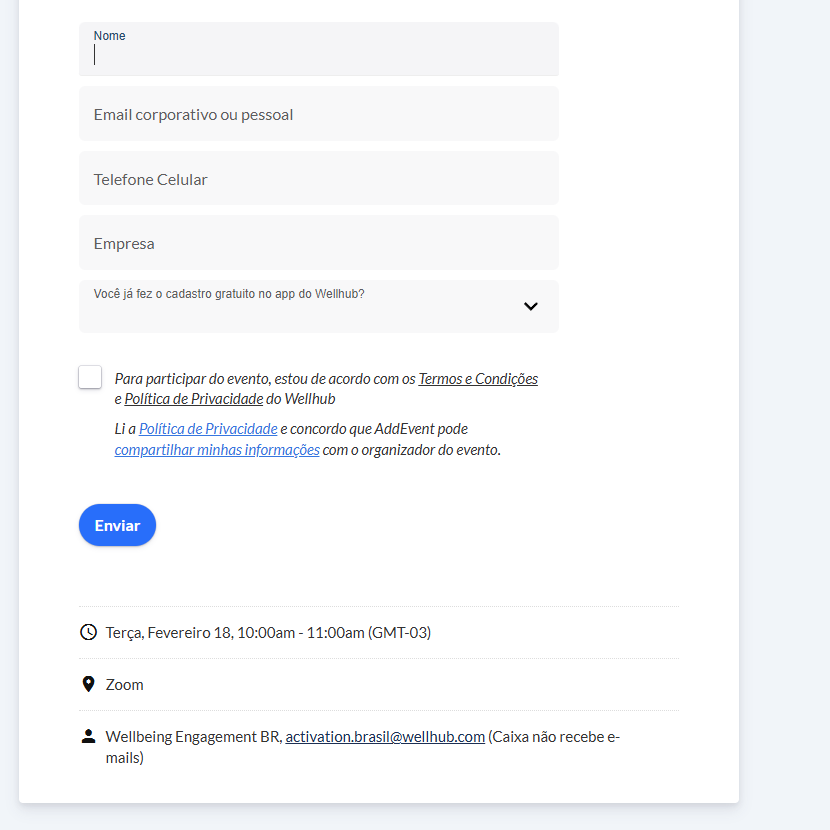
Task: Click the Zoom location text
Action: [x=125, y=685]
